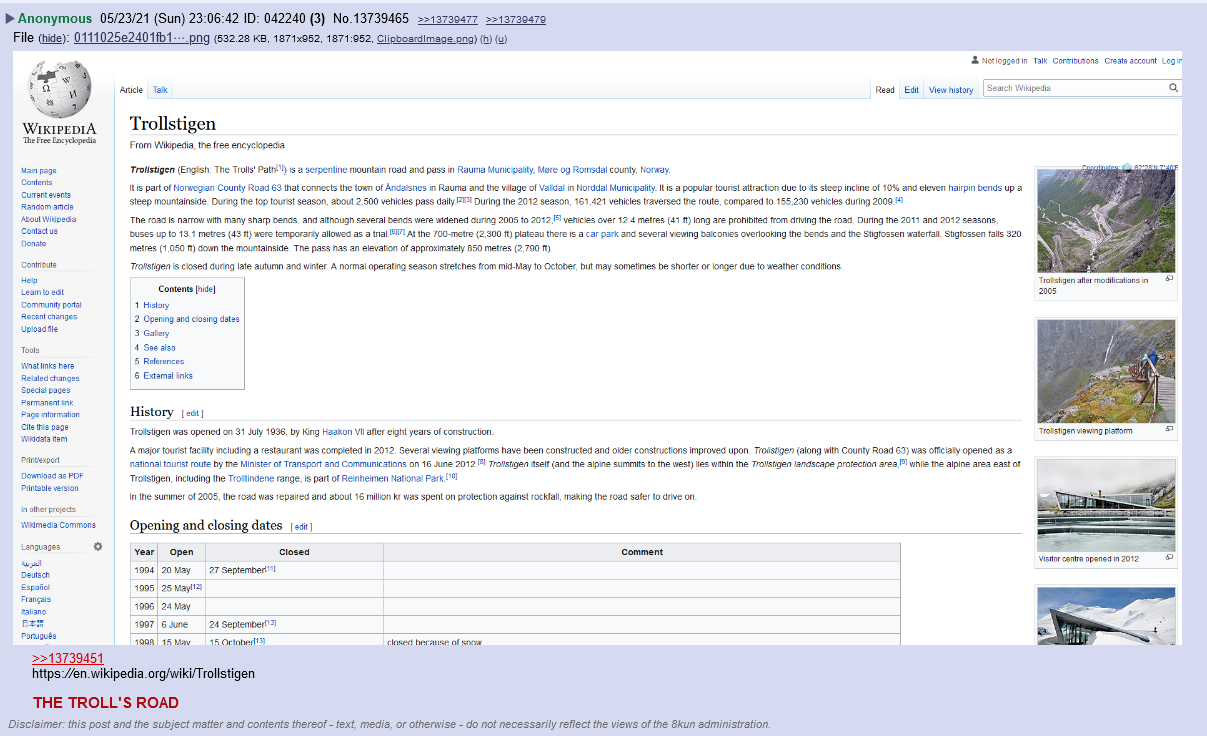Open Recent changes in the sidebar
Image resolution: width=1207 pixels, height=736 pixels.
pos(49,317)
